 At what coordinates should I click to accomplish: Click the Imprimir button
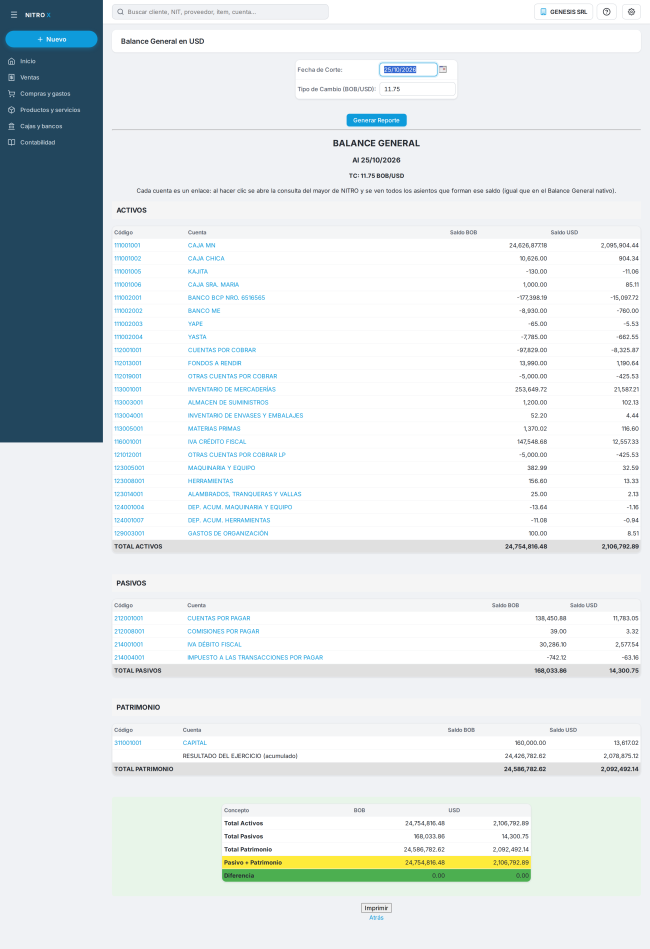[376, 908]
